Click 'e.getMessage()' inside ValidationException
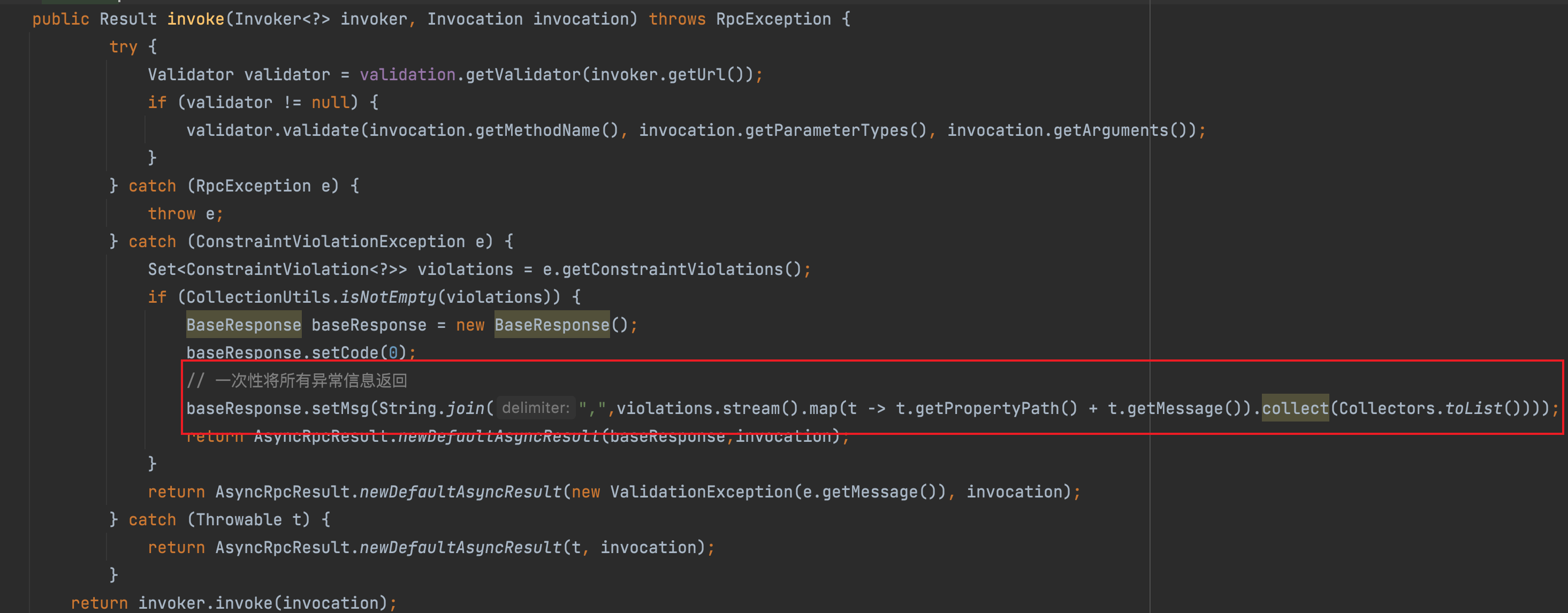This screenshot has width=1568, height=613. [x=870, y=492]
